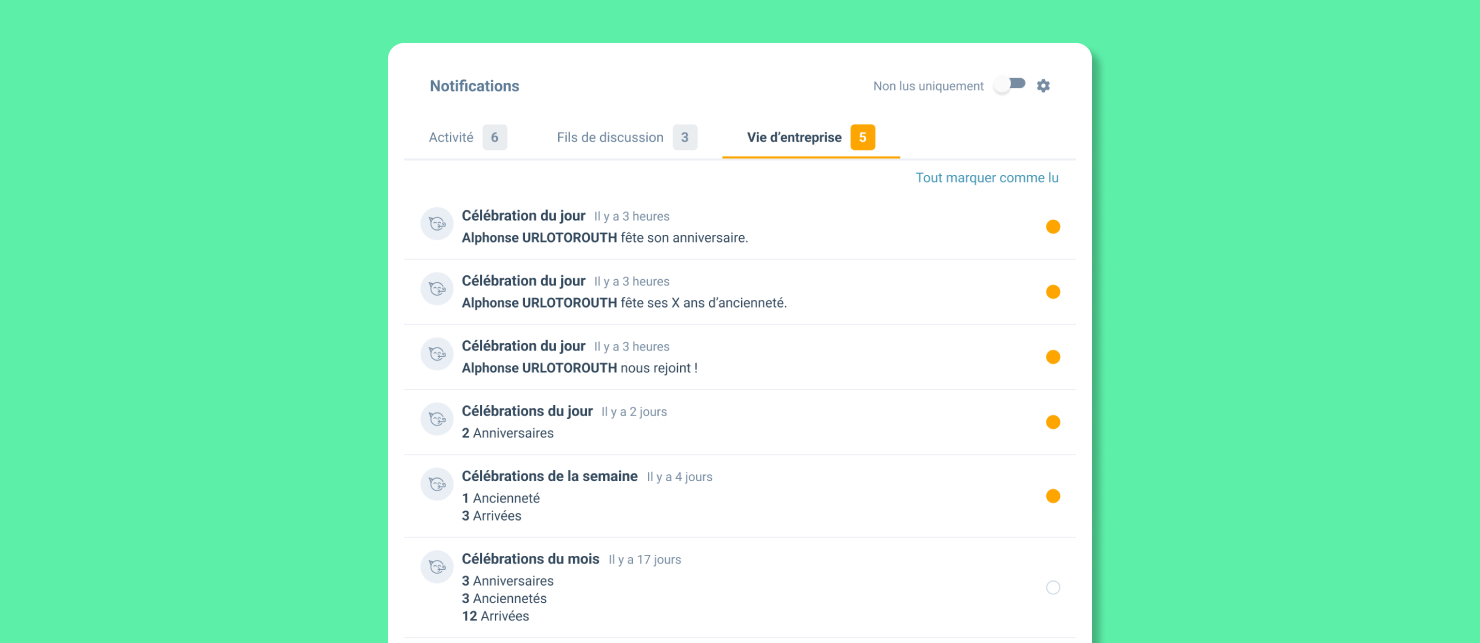Click celebration icon of 2 Anniversaires notification
The image size is (1480, 643).
[x=437, y=419]
